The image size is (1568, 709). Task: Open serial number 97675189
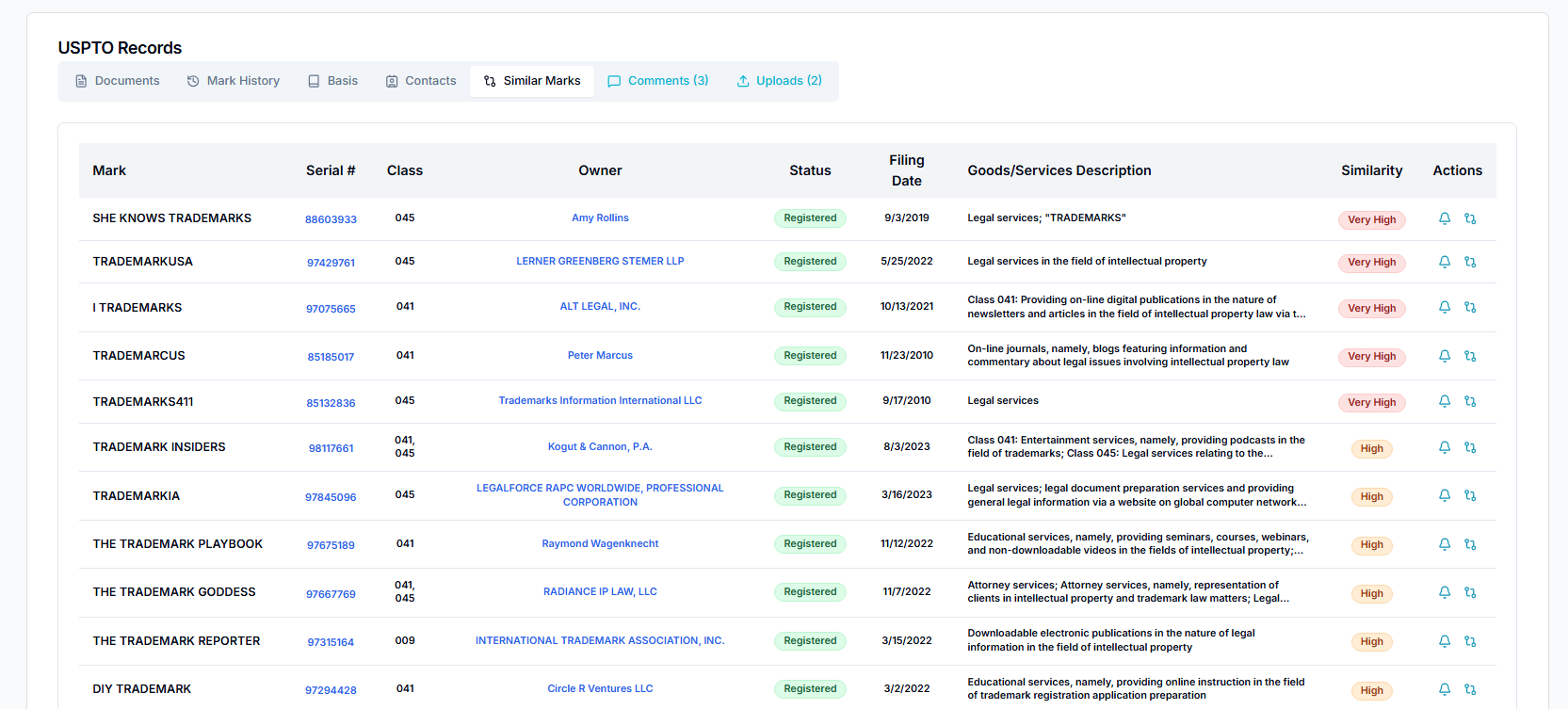331,545
